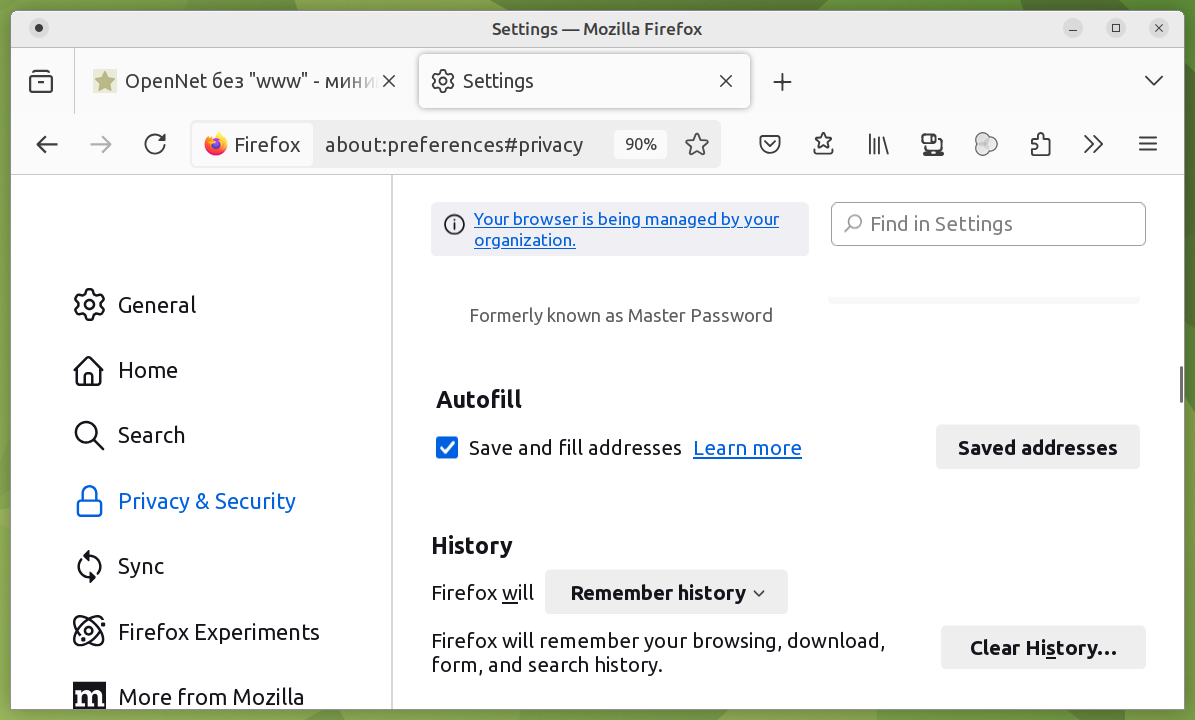Reset zoom via the 90% badge

point(640,145)
